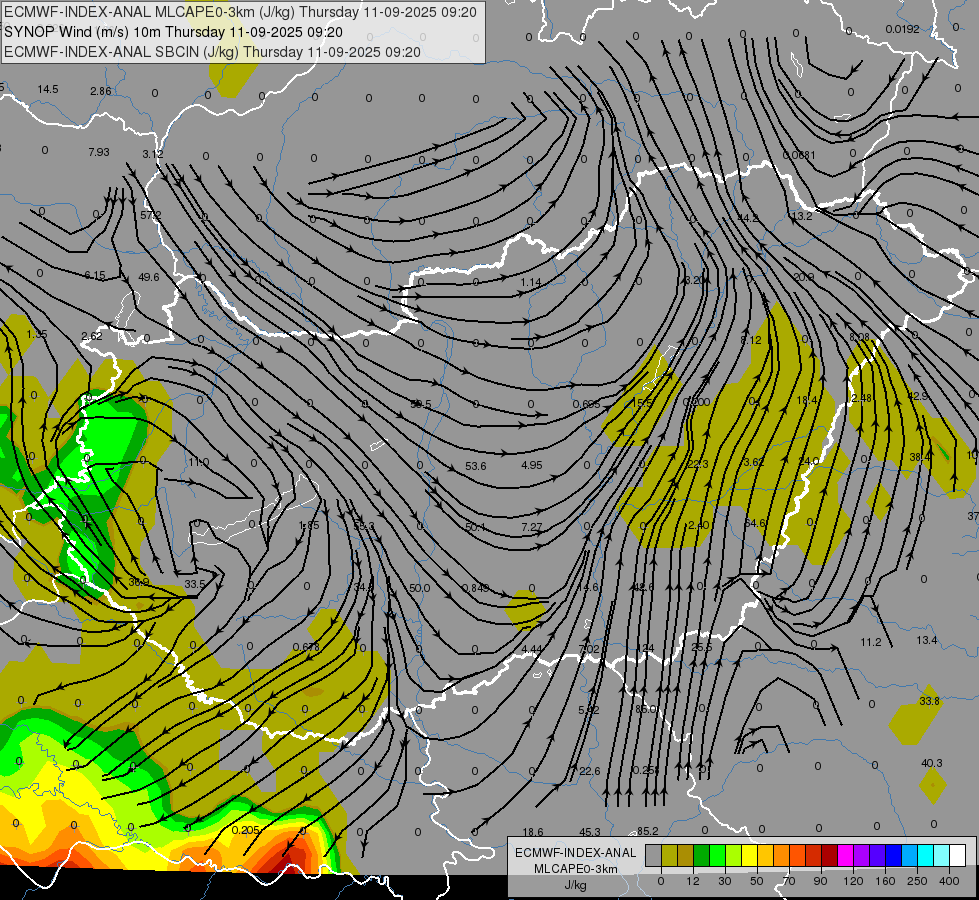The height and width of the screenshot is (900, 979).
Task: Click the map value 2.62
Action: tap(92, 336)
